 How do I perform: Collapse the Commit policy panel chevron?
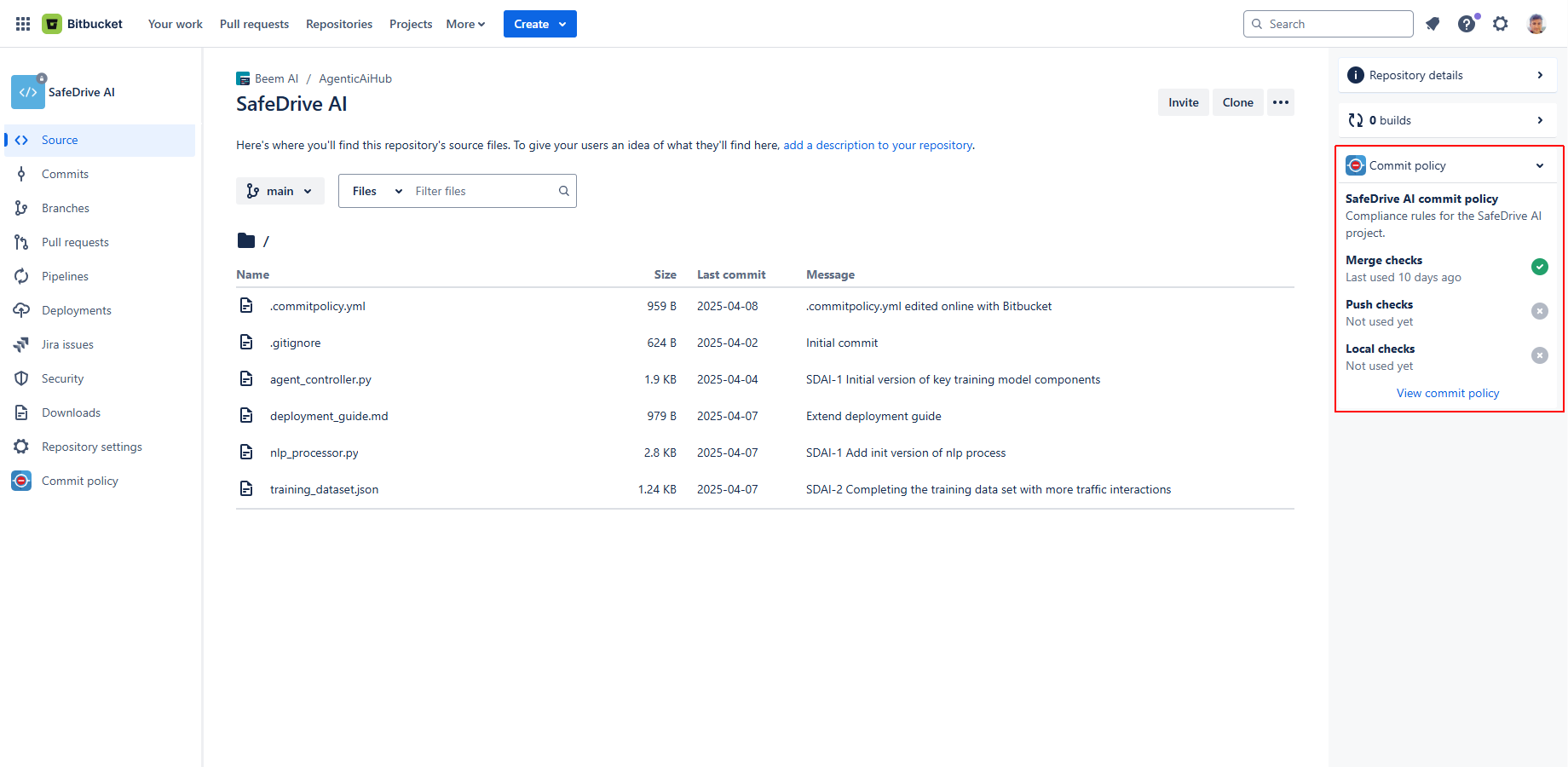[1540, 165]
